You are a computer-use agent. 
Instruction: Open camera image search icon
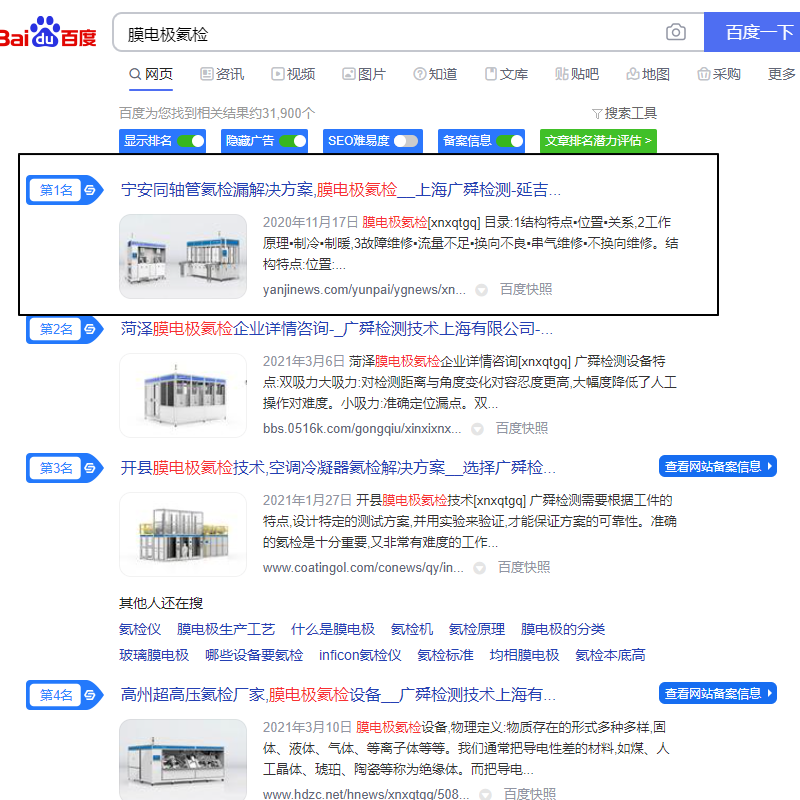pos(676,32)
